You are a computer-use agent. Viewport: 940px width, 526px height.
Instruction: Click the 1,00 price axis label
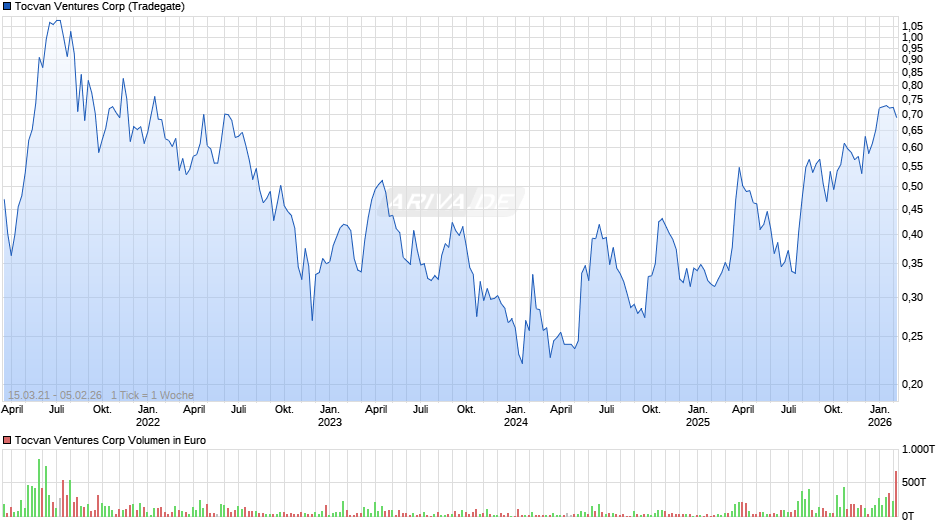pyautogui.click(x=912, y=37)
